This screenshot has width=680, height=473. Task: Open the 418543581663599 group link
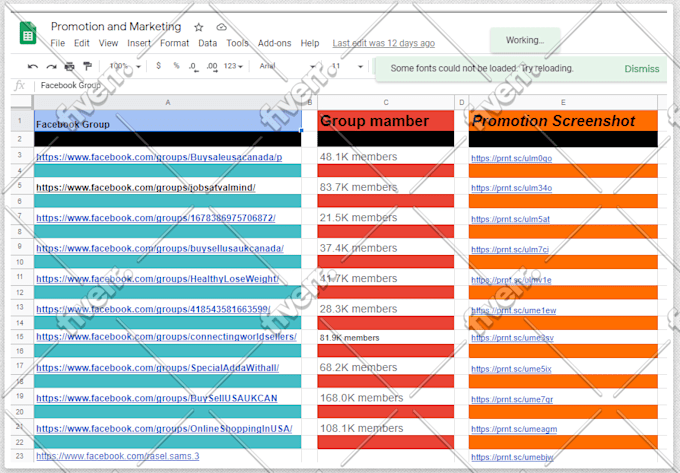[x=154, y=309]
